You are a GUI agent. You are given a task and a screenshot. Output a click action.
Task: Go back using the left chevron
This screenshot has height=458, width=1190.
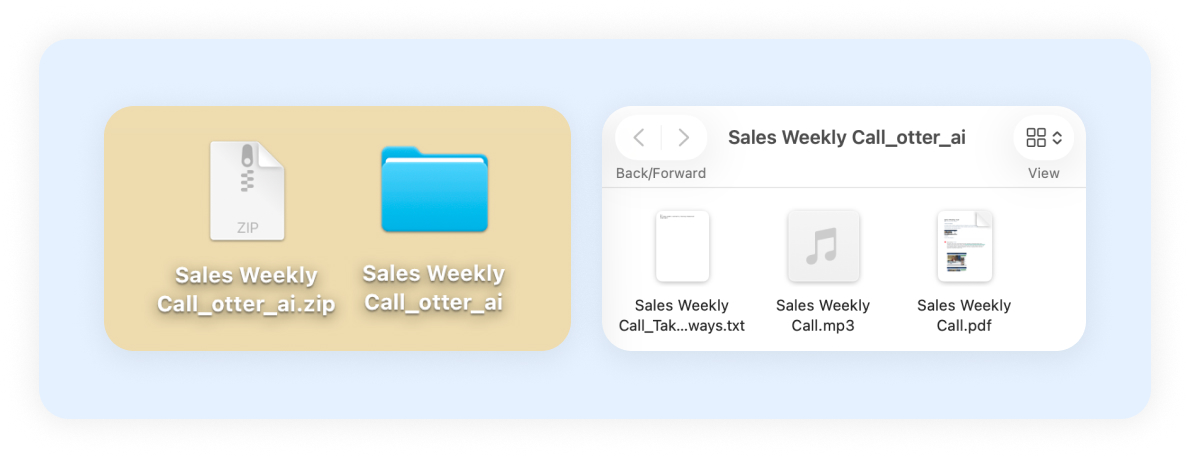(x=640, y=137)
